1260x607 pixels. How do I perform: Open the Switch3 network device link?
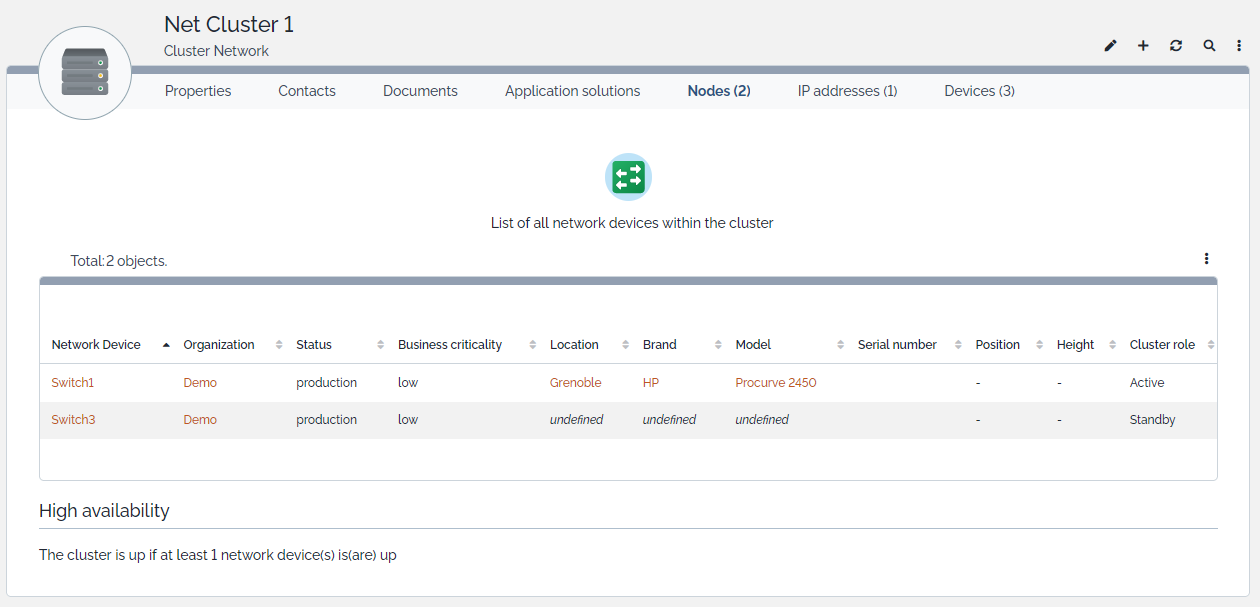tap(73, 420)
